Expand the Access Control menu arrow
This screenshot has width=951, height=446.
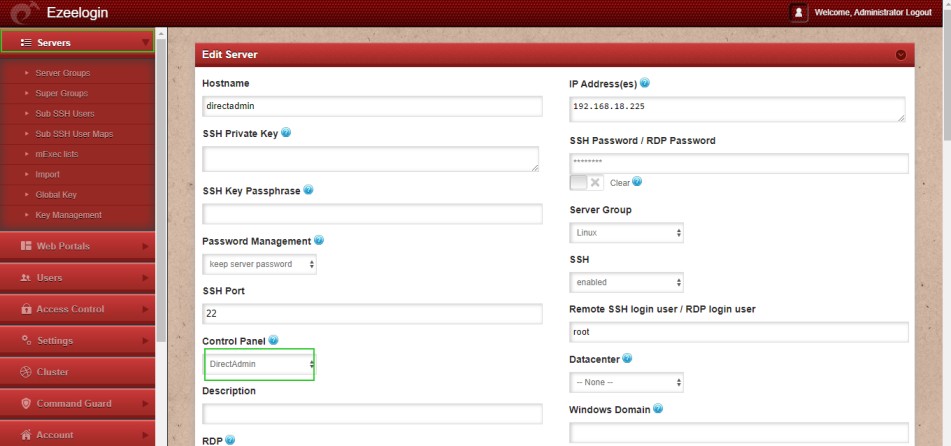[146, 309]
